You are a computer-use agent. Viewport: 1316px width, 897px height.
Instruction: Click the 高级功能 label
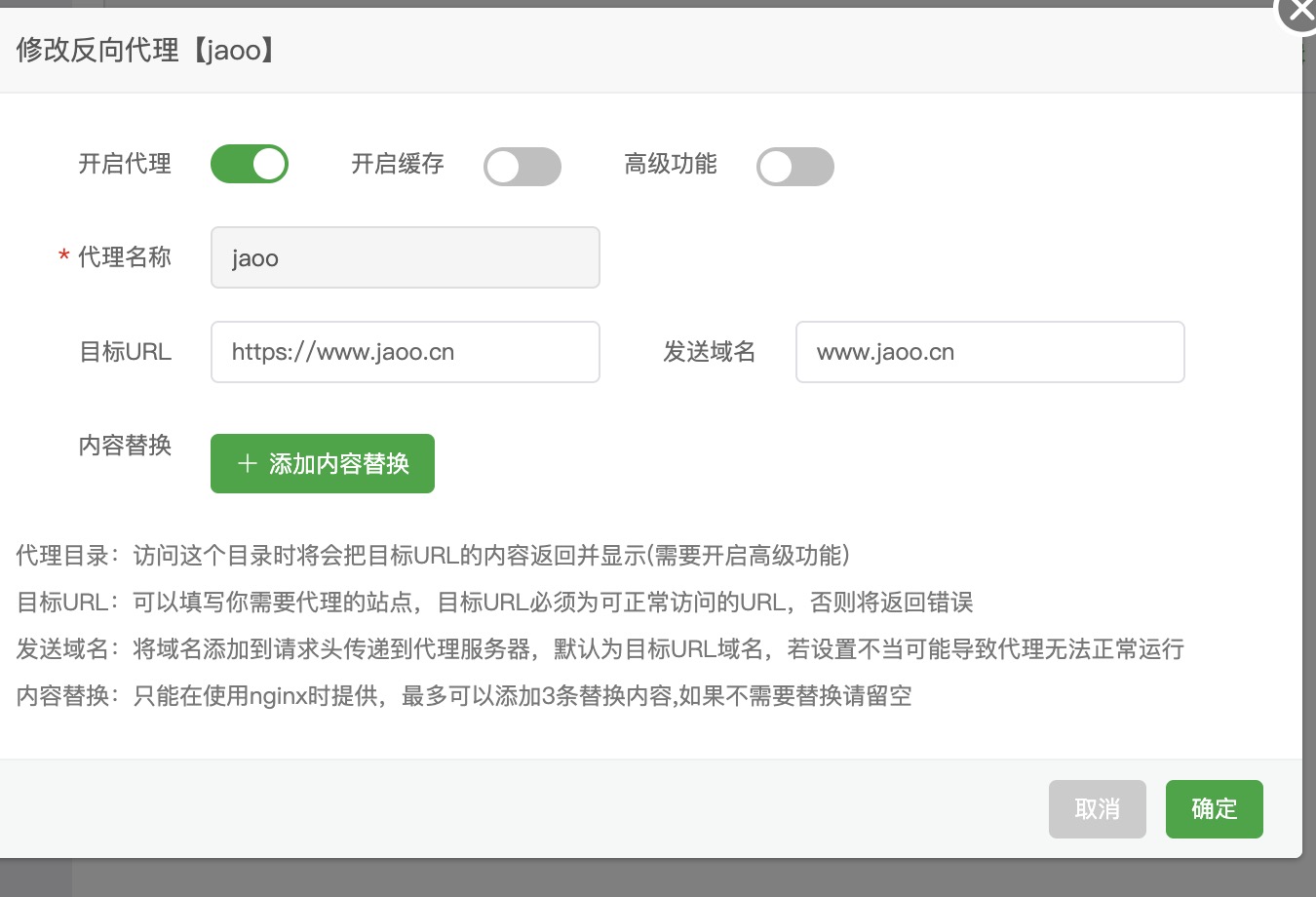671,164
